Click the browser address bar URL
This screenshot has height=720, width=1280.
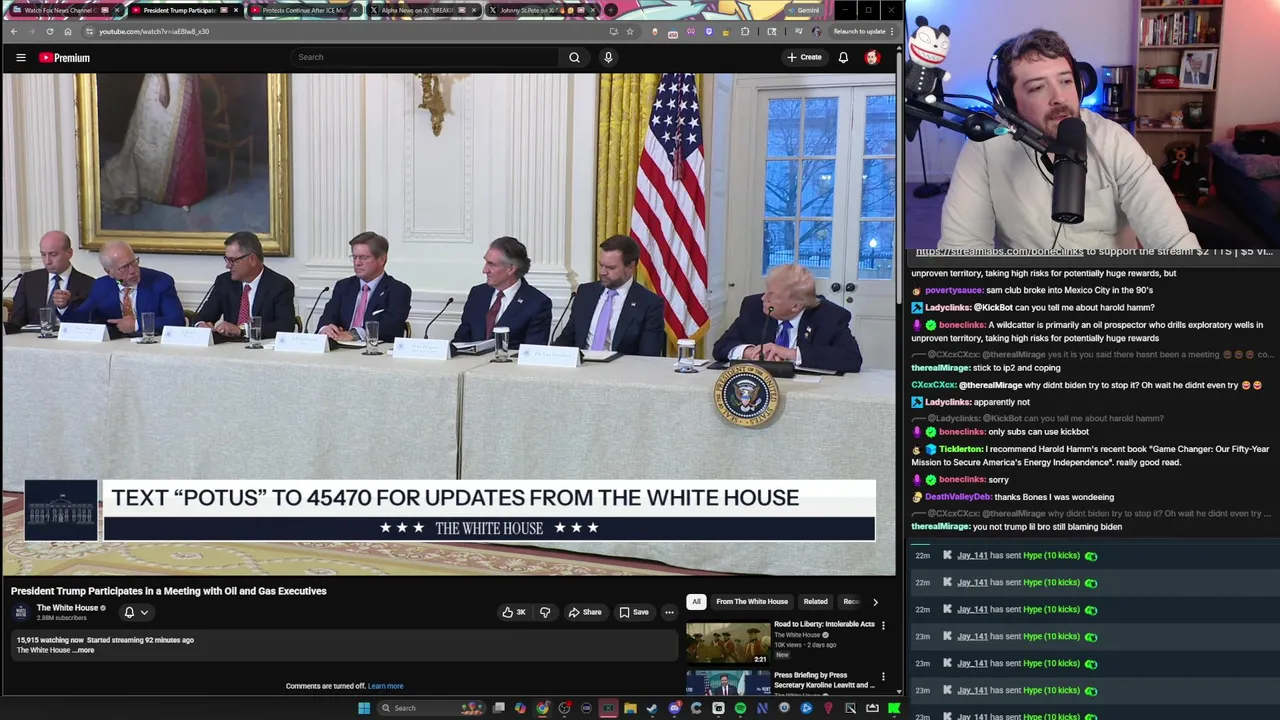point(154,31)
